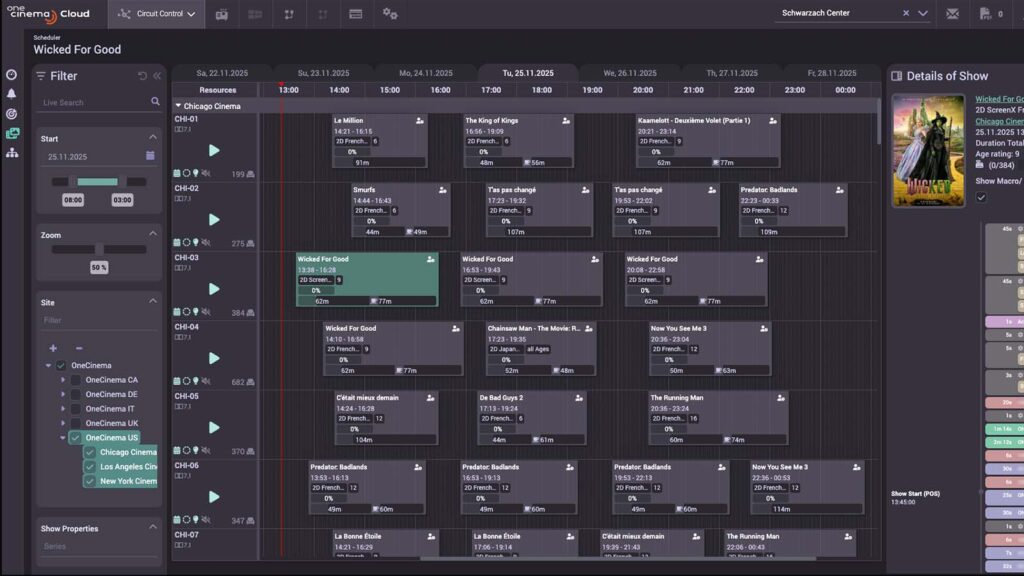Image resolution: width=1024 pixels, height=576 pixels.
Task: Uncheck the OneCinema US checkbox
Action: pyautogui.click(x=75, y=438)
